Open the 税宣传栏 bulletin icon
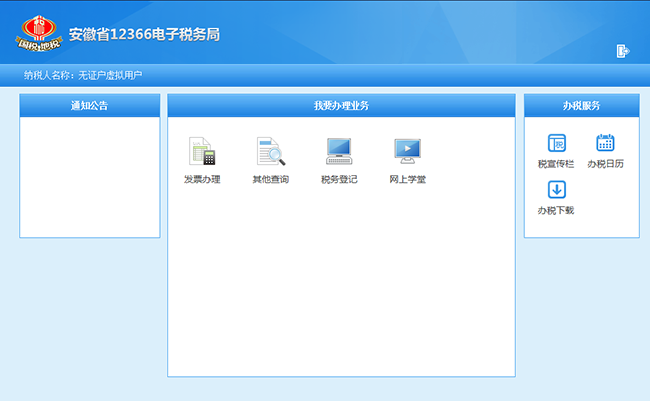The height and width of the screenshot is (401, 650). 556,143
